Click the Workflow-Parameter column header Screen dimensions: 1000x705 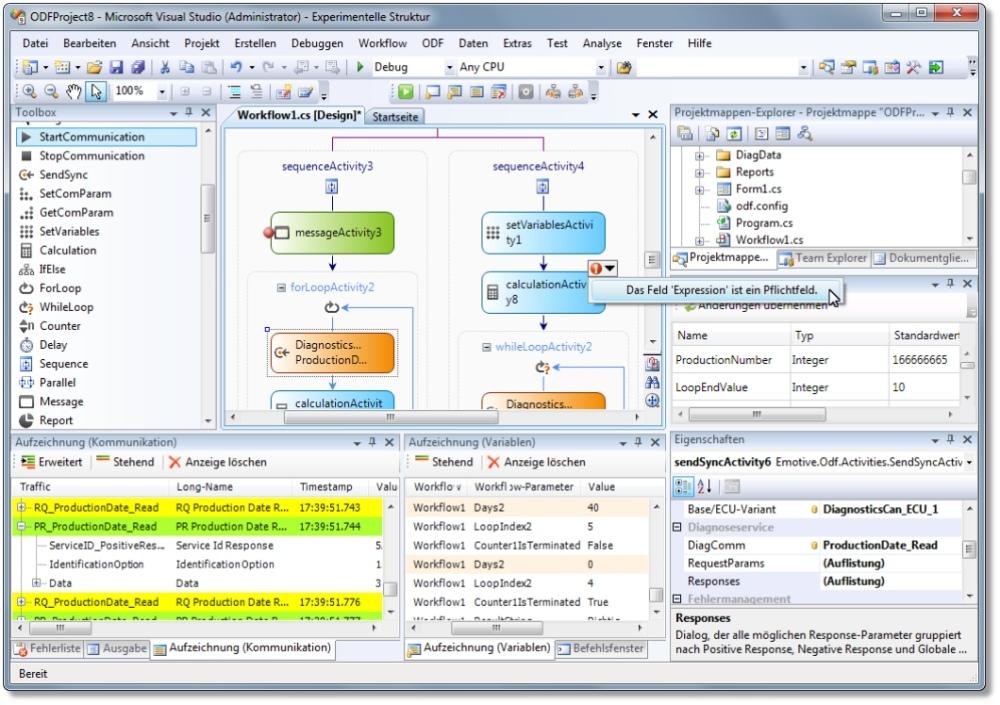click(526, 487)
